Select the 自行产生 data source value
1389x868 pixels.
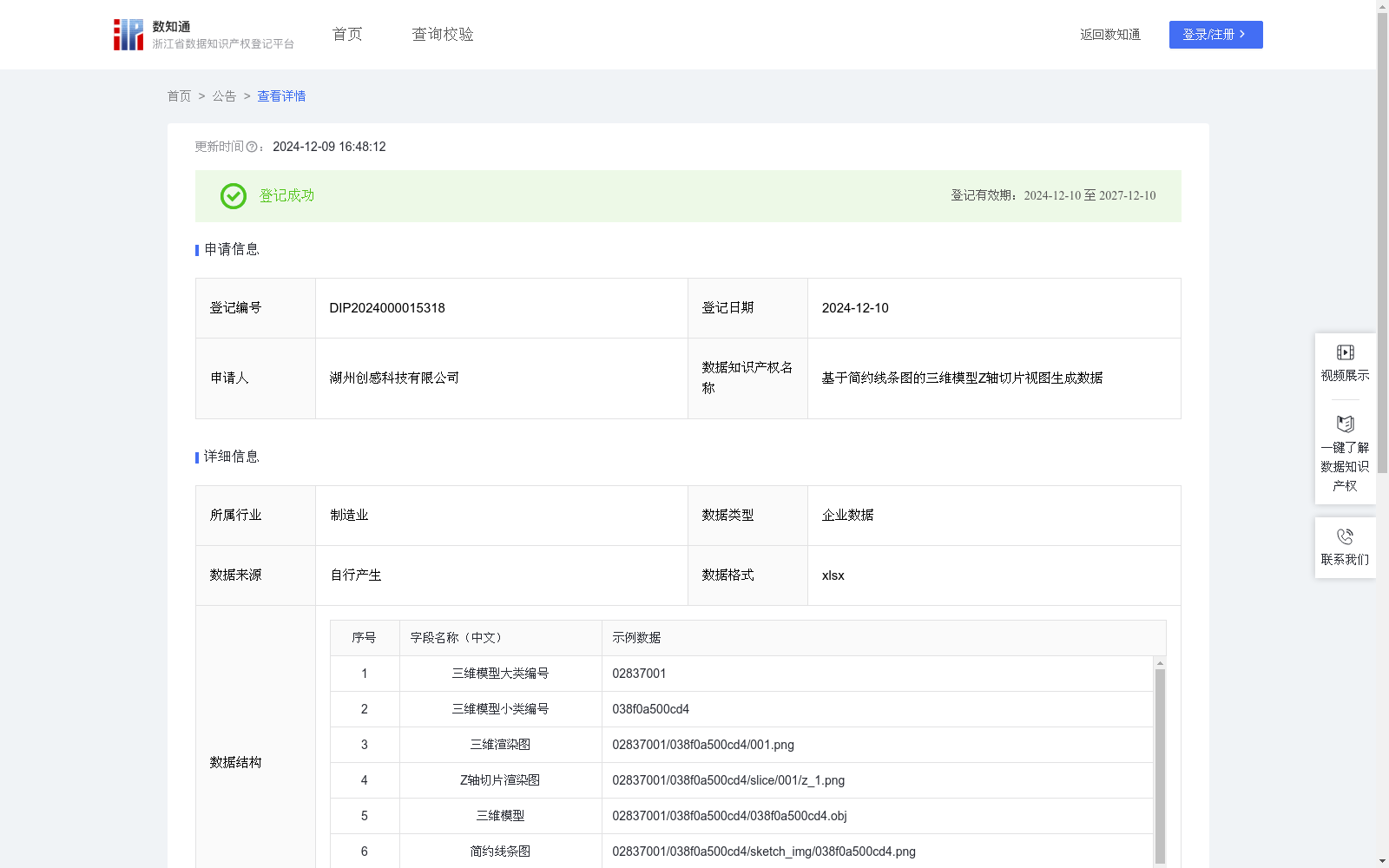(356, 575)
